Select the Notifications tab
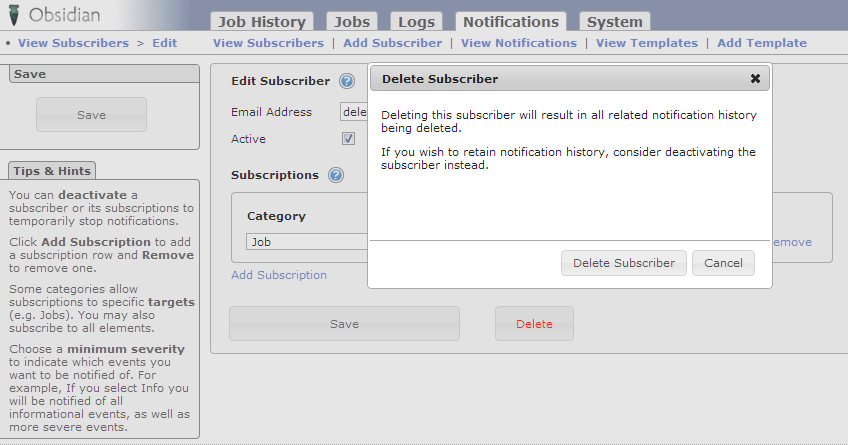This screenshot has height=445, width=848. pyautogui.click(x=510, y=22)
